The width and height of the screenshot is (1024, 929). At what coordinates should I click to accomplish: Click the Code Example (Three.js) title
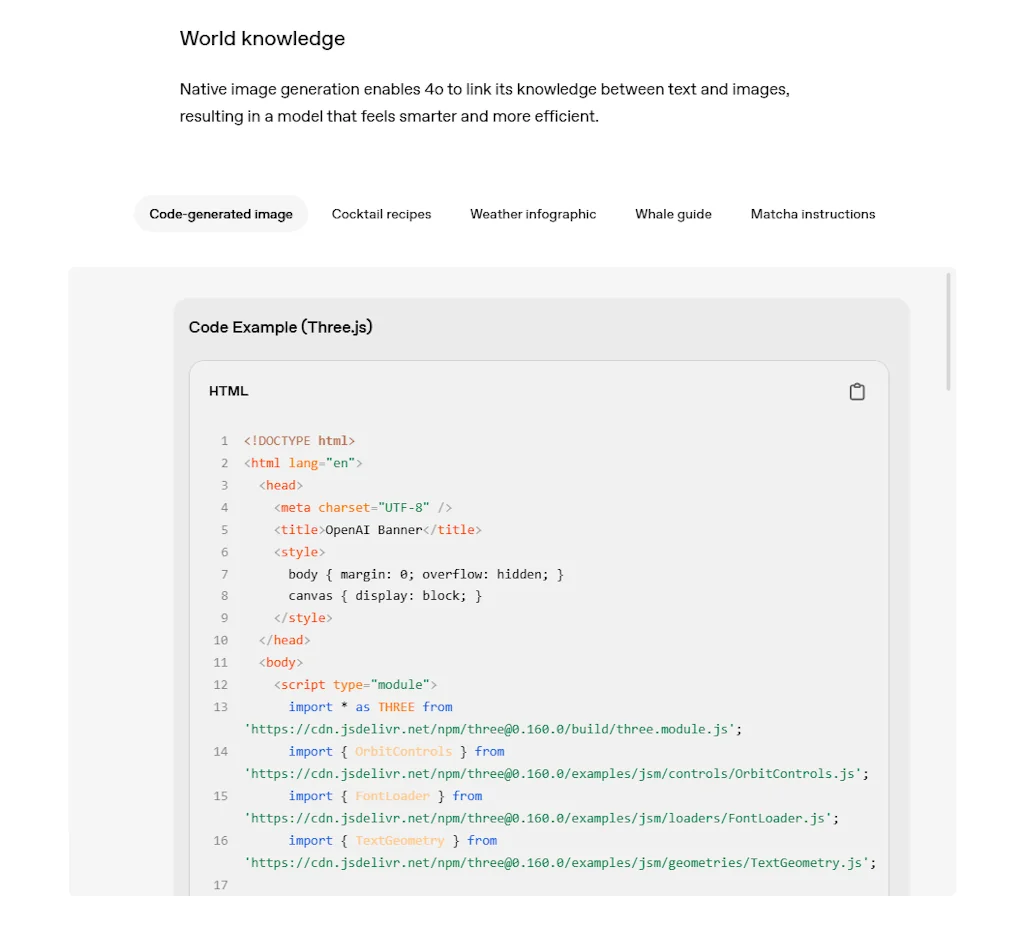[x=280, y=327]
